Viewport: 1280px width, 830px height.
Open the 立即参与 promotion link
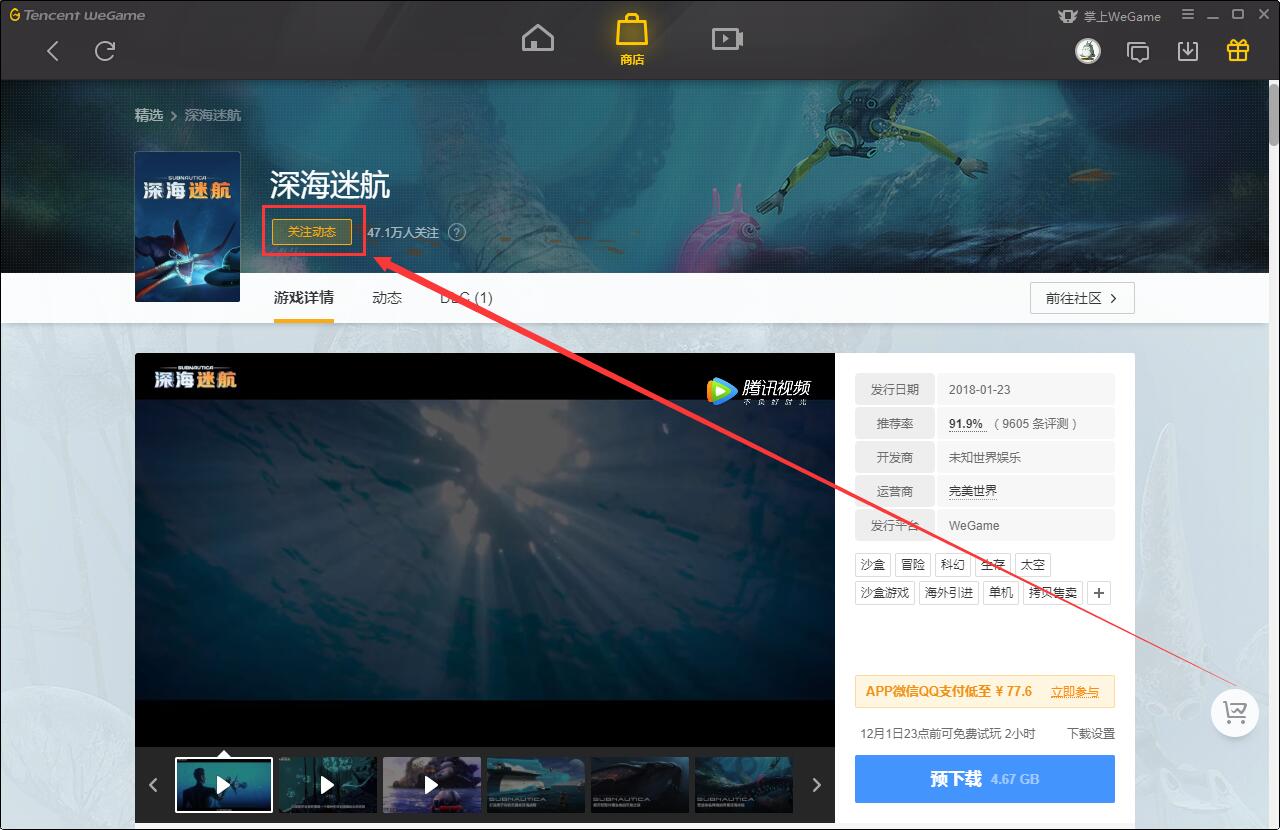tap(1075, 692)
